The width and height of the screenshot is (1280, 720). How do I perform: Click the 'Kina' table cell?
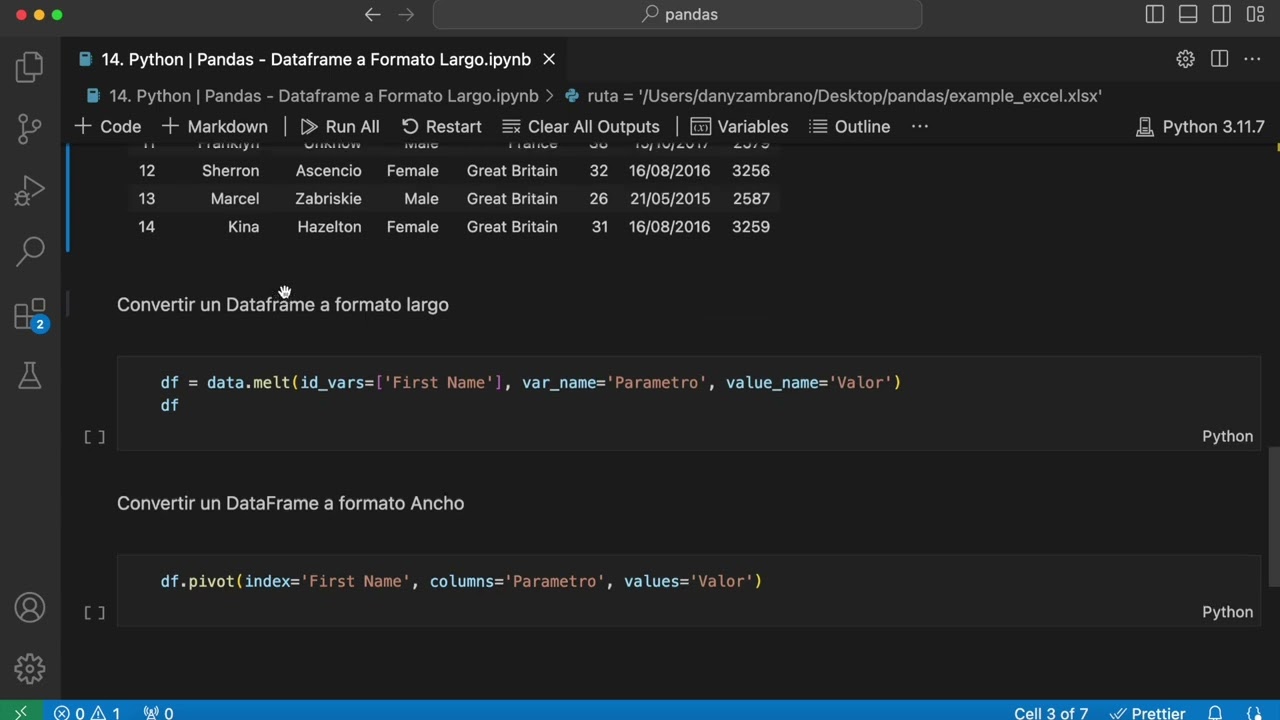tap(243, 227)
